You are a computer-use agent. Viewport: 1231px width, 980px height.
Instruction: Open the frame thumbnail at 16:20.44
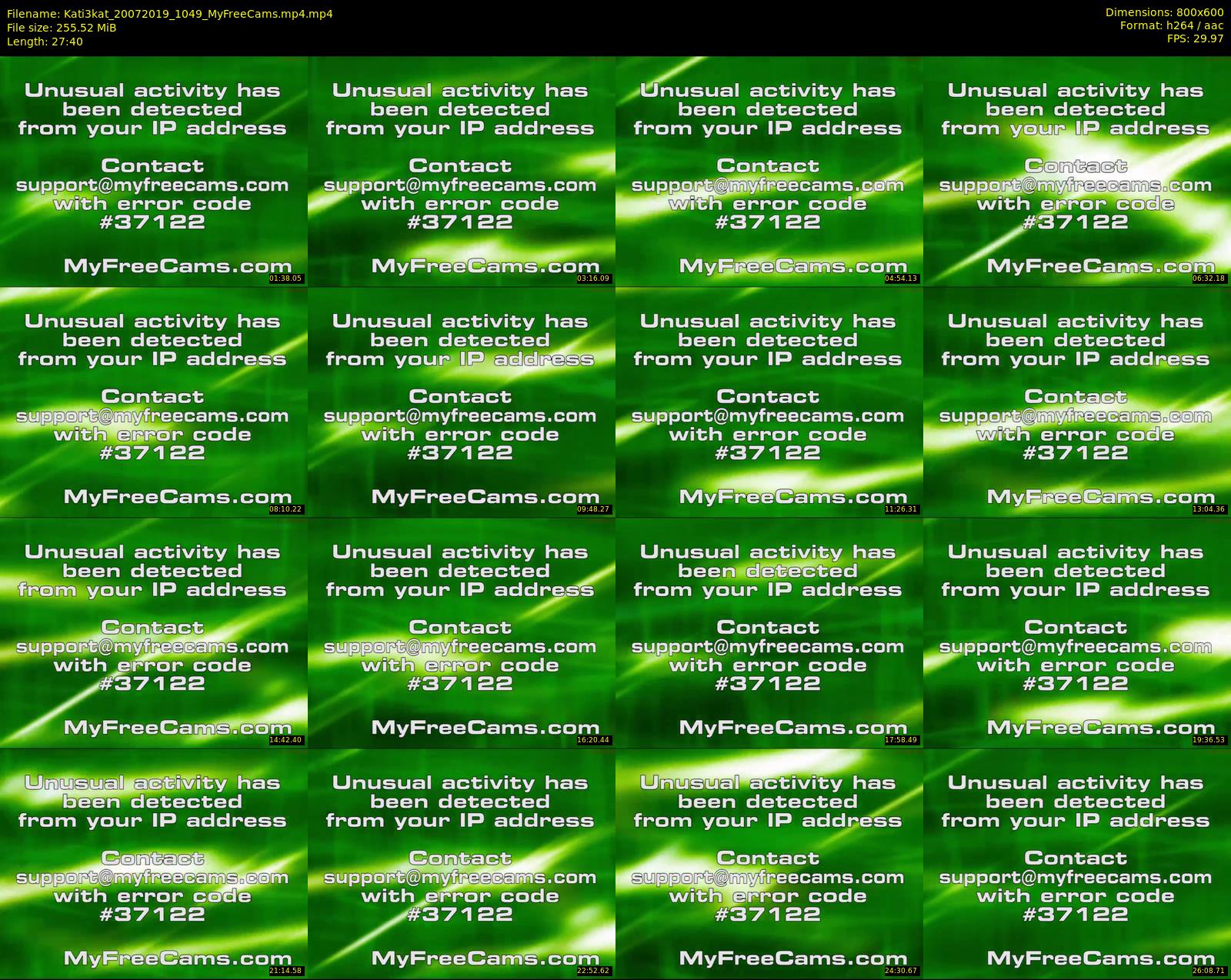click(461, 632)
